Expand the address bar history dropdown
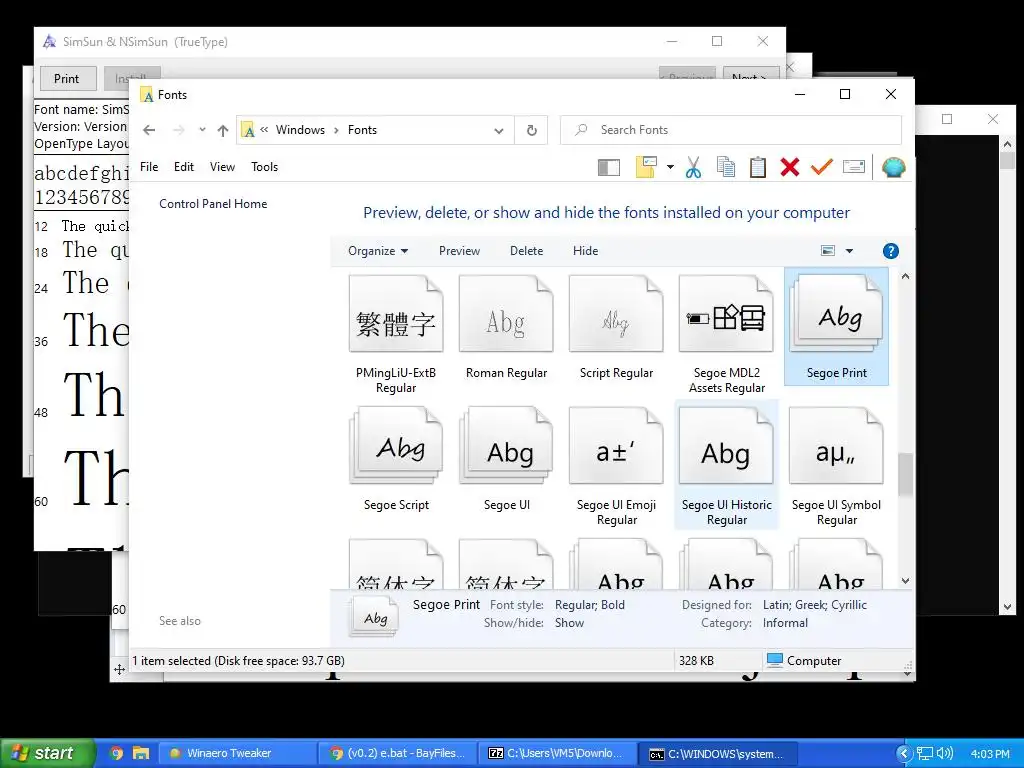1024x768 pixels. [499, 131]
